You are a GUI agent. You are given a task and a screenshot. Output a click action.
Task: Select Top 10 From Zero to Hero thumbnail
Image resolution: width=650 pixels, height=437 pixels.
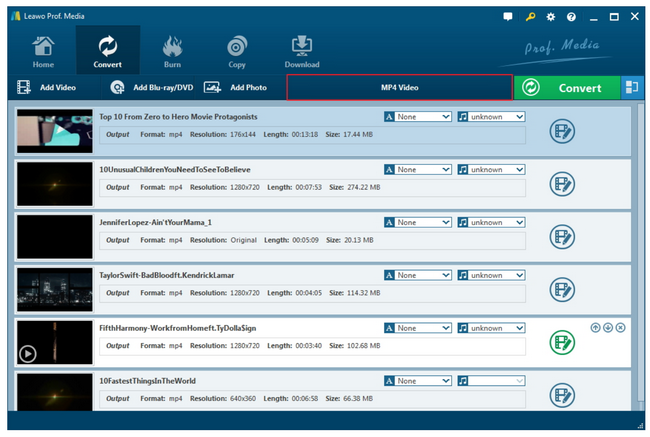coord(55,131)
